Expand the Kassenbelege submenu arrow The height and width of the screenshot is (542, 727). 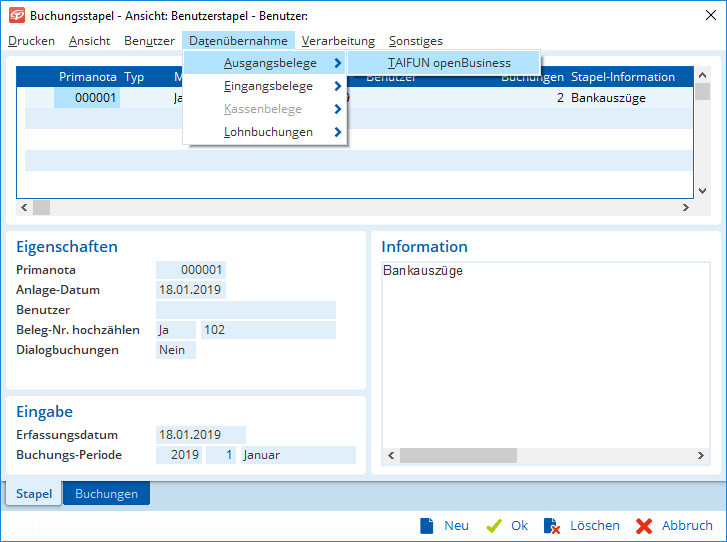[x=338, y=109]
